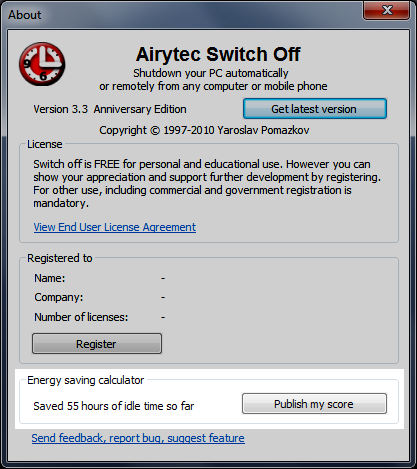Click the Energy saving calculator group label
Image resolution: width=417 pixels, height=469 pixels.
click(86, 380)
